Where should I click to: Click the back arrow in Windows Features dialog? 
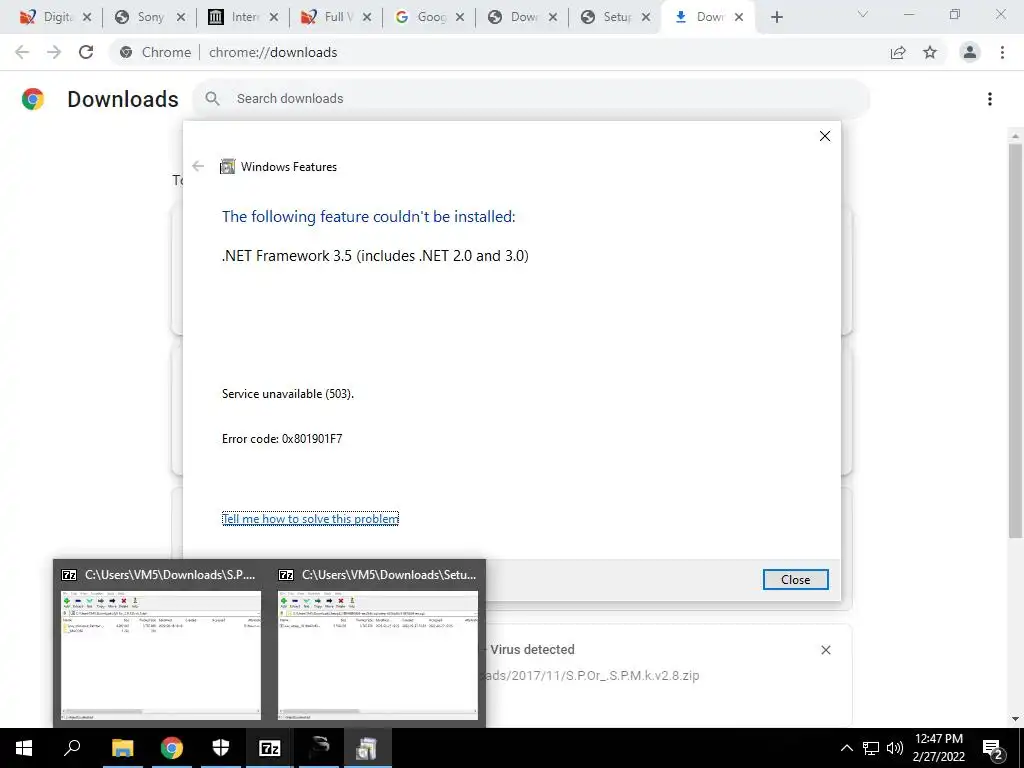click(198, 167)
